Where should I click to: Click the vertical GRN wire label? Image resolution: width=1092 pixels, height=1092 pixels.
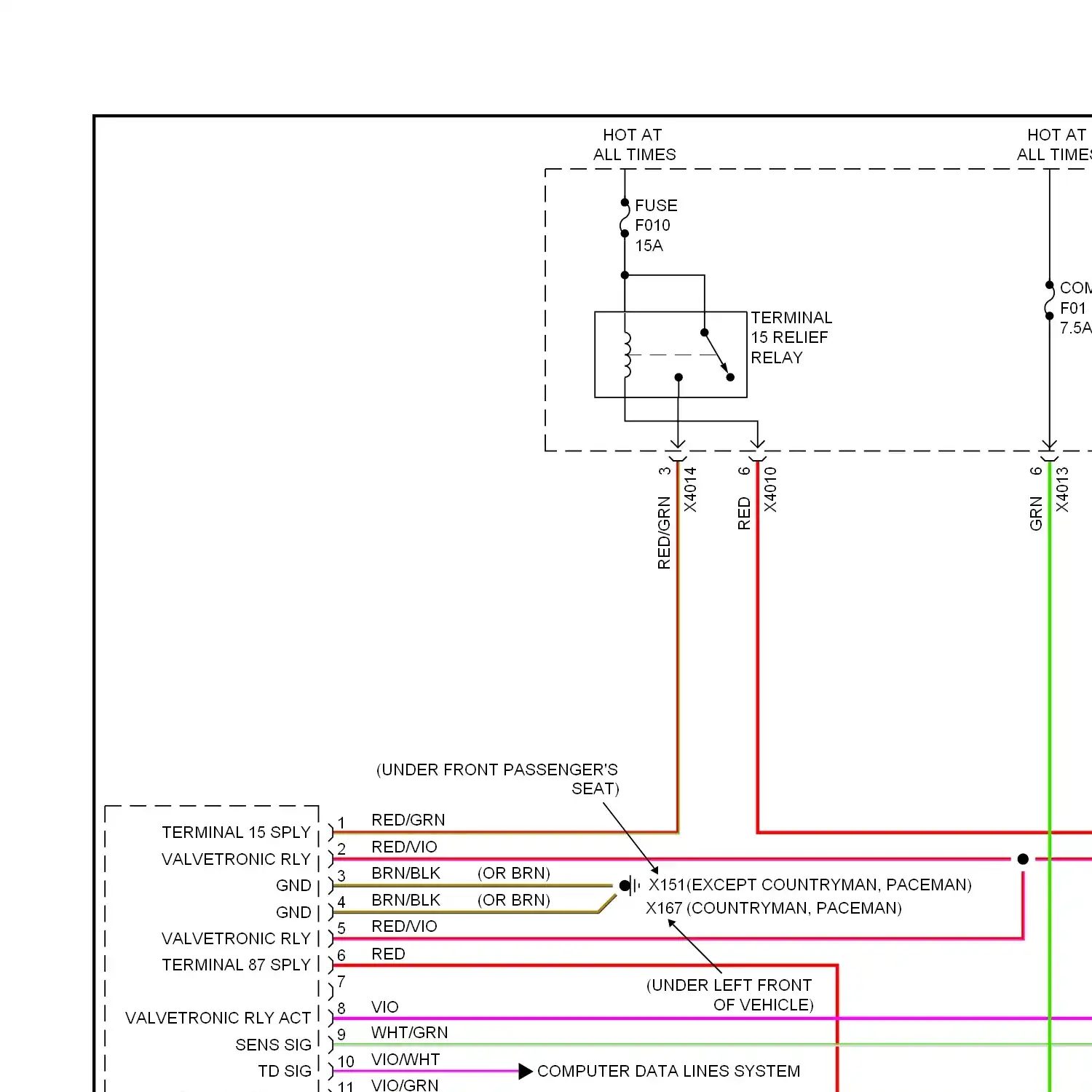pyautogui.click(x=1035, y=513)
